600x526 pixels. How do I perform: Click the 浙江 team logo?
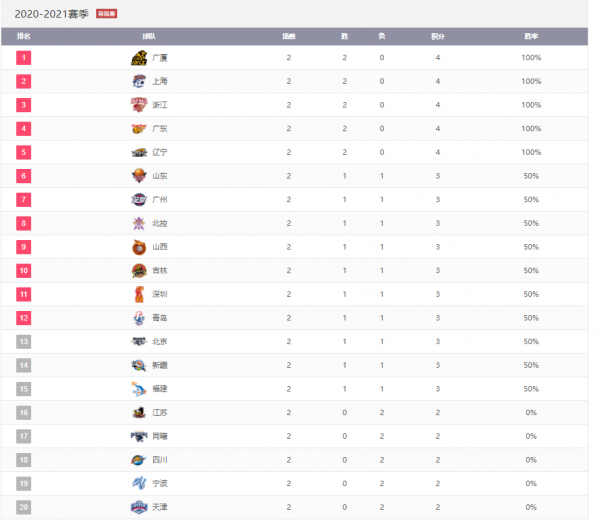pyautogui.click(x=139, y=105)
